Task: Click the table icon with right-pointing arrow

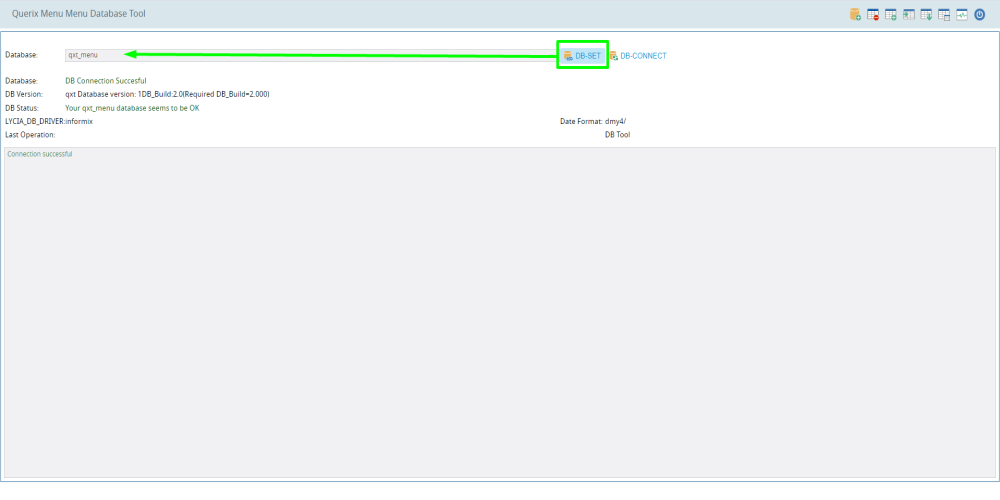Action: pos(909,15)
